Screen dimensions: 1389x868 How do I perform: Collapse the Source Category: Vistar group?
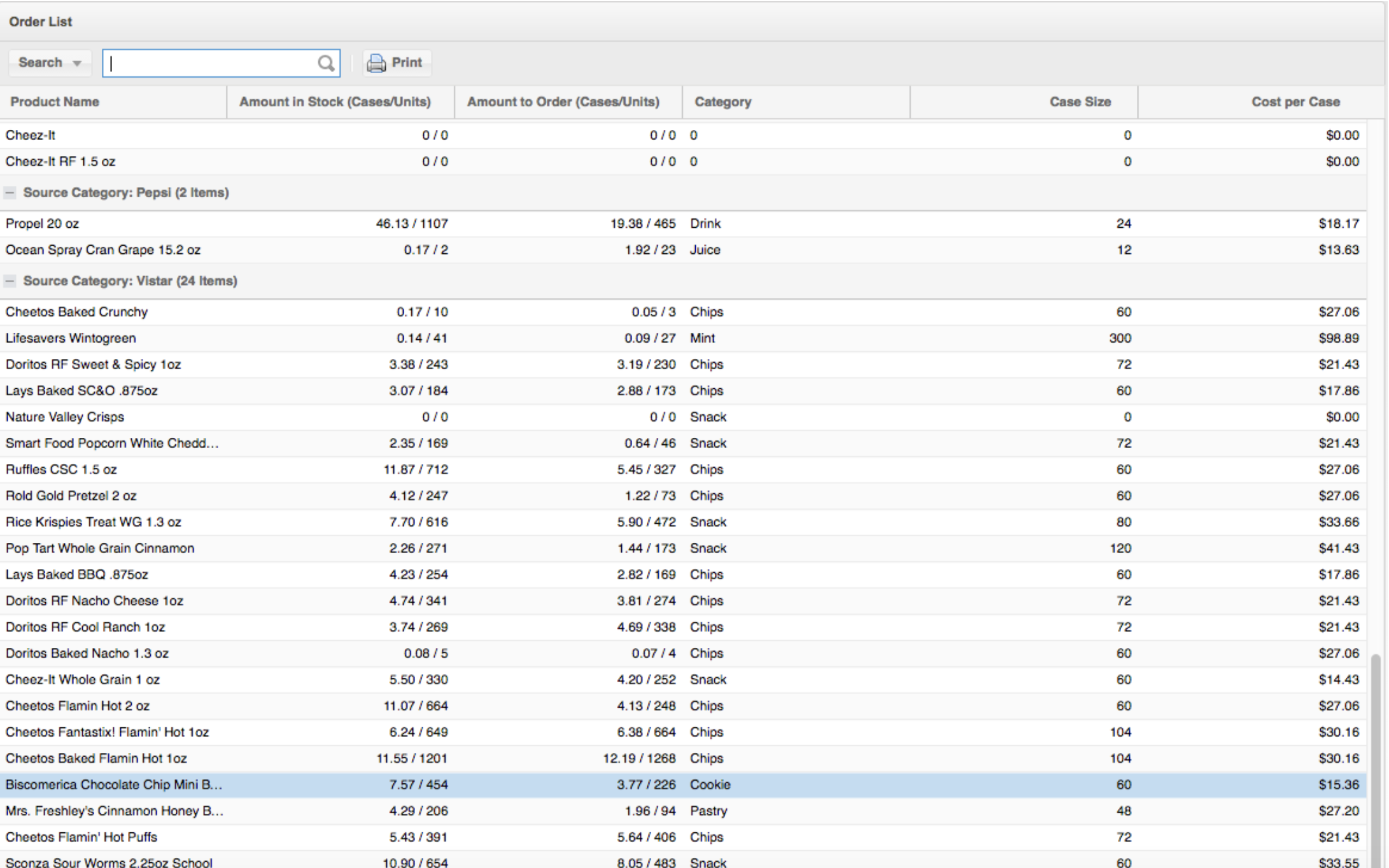tap(10, 281)
